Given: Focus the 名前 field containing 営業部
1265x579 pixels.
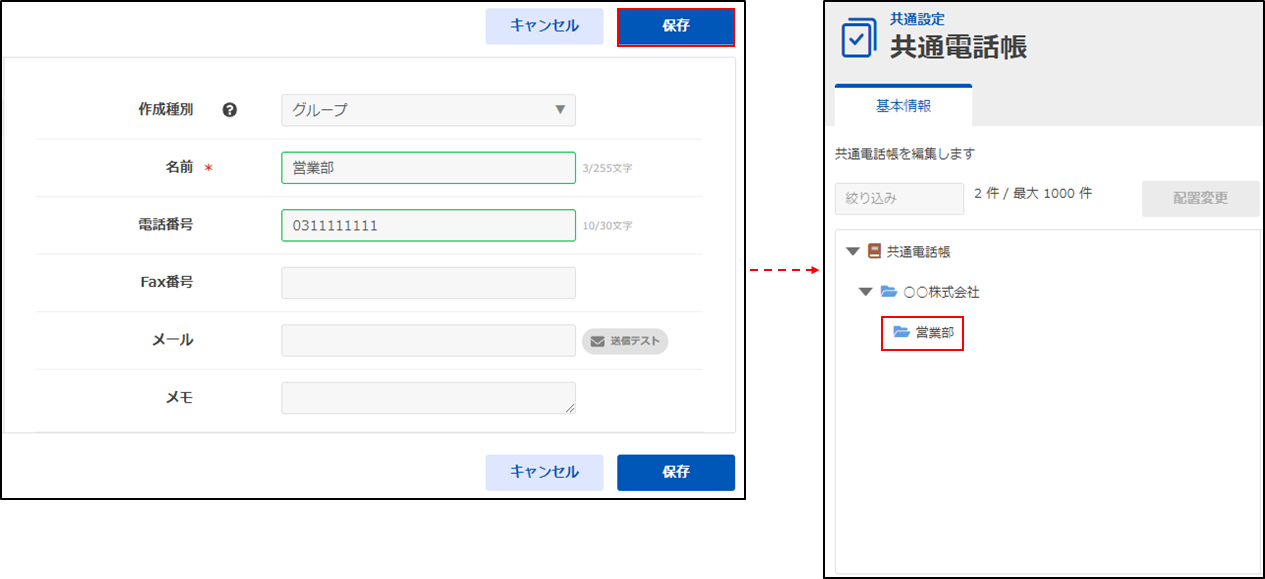Looking at the screenshot, I should pyautogui.click(x=428, y=168).
